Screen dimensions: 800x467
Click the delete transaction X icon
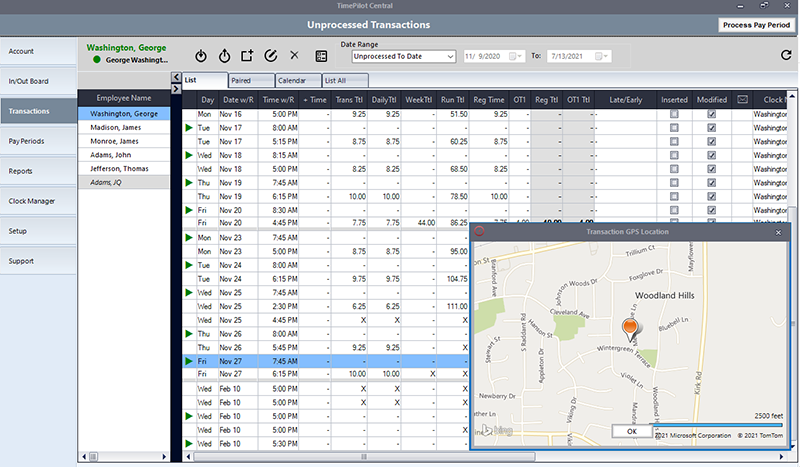(293, 56)
